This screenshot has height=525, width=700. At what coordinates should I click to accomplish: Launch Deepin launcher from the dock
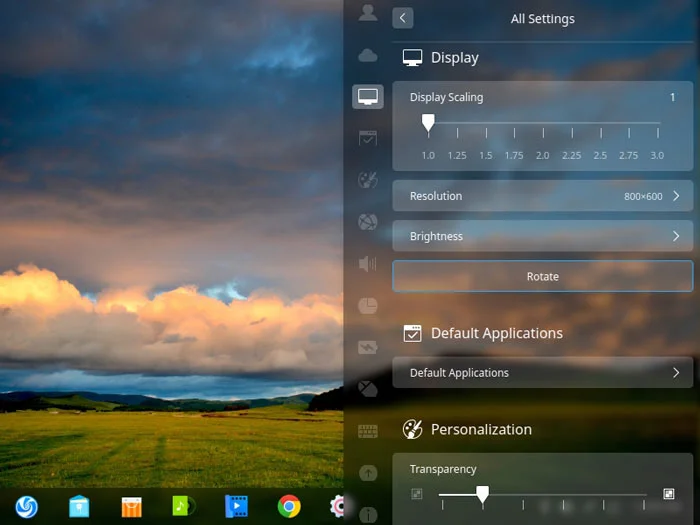(x=27, y=507)
